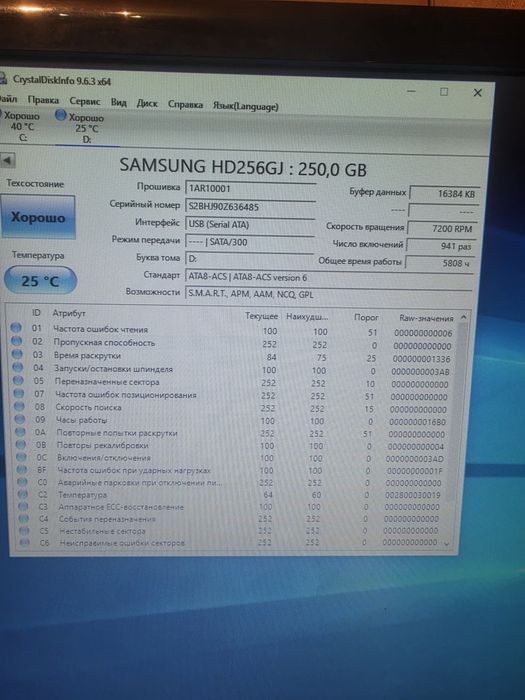
Task: Click the Хорошо health status button
Action: (x=38, y=217)
